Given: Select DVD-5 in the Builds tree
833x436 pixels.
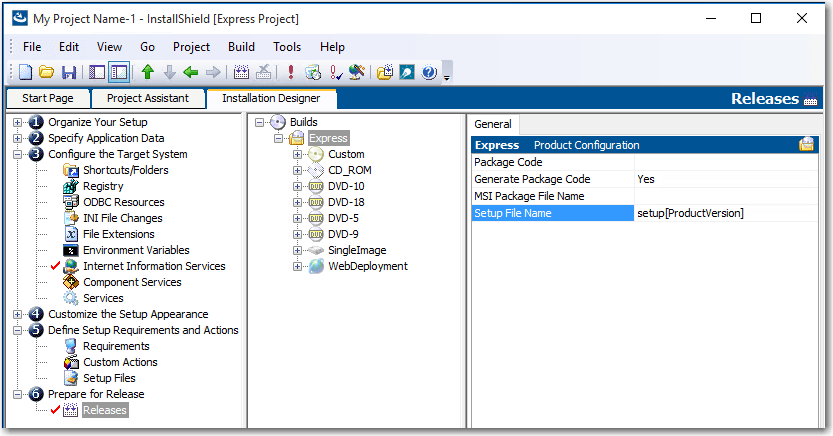Looking at the screenshot, I should click(x=343, y=218).
